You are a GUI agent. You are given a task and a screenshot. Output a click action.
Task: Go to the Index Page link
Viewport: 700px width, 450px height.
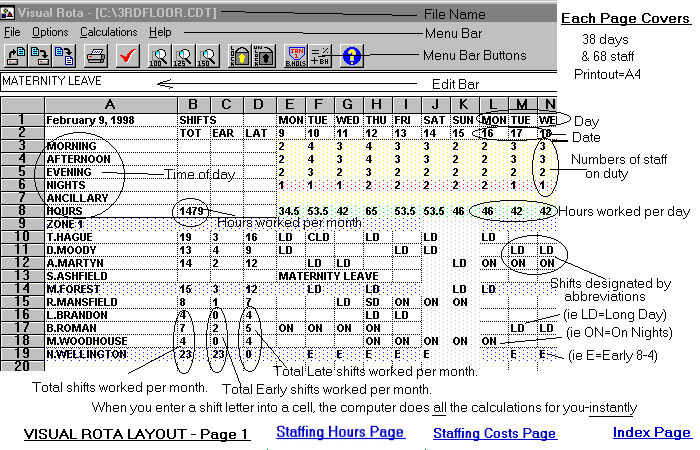[x=651, y=432]
